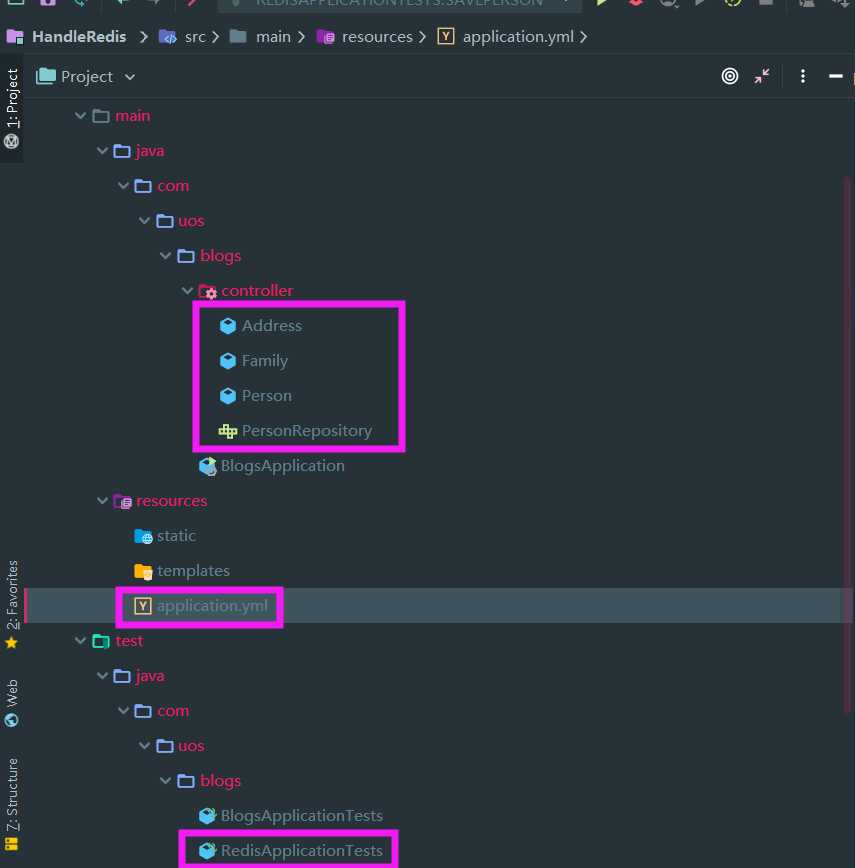Screen dimensions: 855x868
Task: Click the resources folder label in tree
Action: pyautogui.click(x=172, y=500)
